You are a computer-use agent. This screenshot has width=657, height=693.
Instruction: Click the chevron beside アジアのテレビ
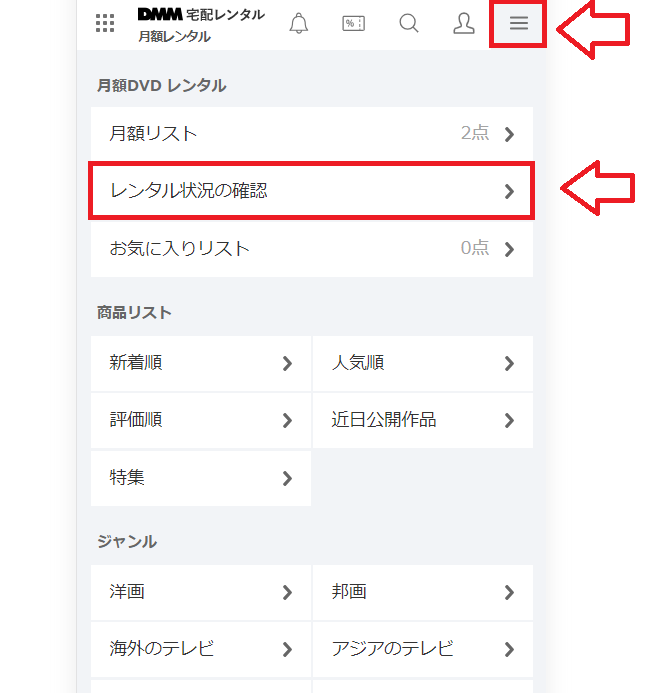click(x=509, y=650)
